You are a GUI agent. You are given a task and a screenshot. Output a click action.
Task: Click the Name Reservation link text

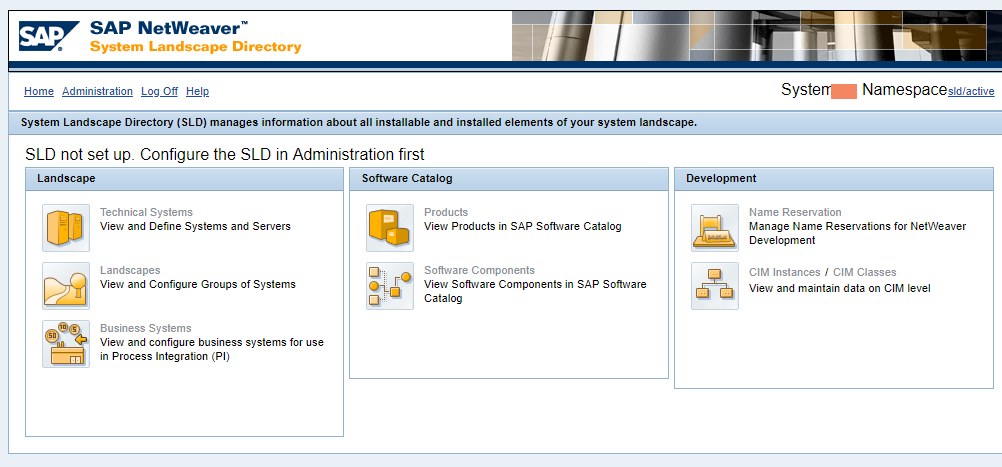pos(795,212)
